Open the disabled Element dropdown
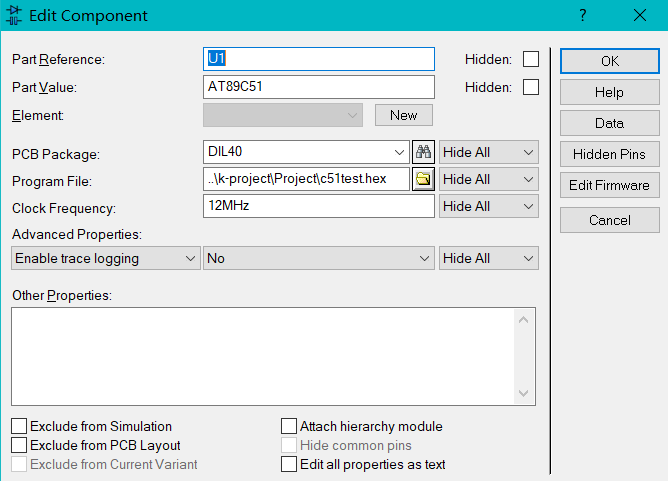This screenshot has height=481, width=668. point(283,115)
